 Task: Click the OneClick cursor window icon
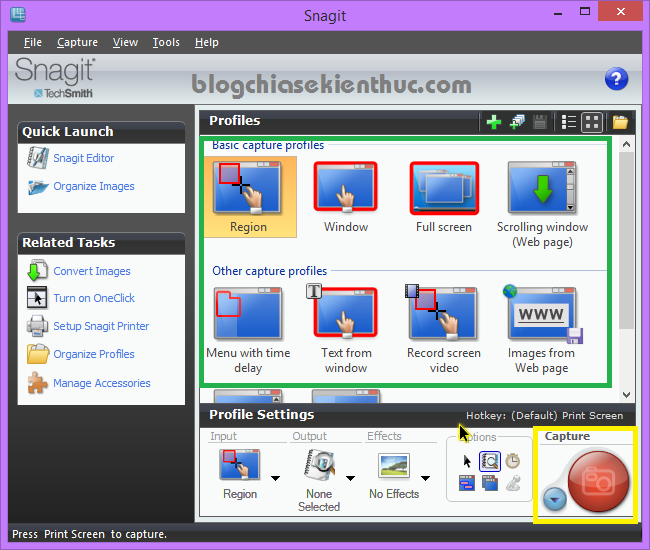tap(37, 298)
